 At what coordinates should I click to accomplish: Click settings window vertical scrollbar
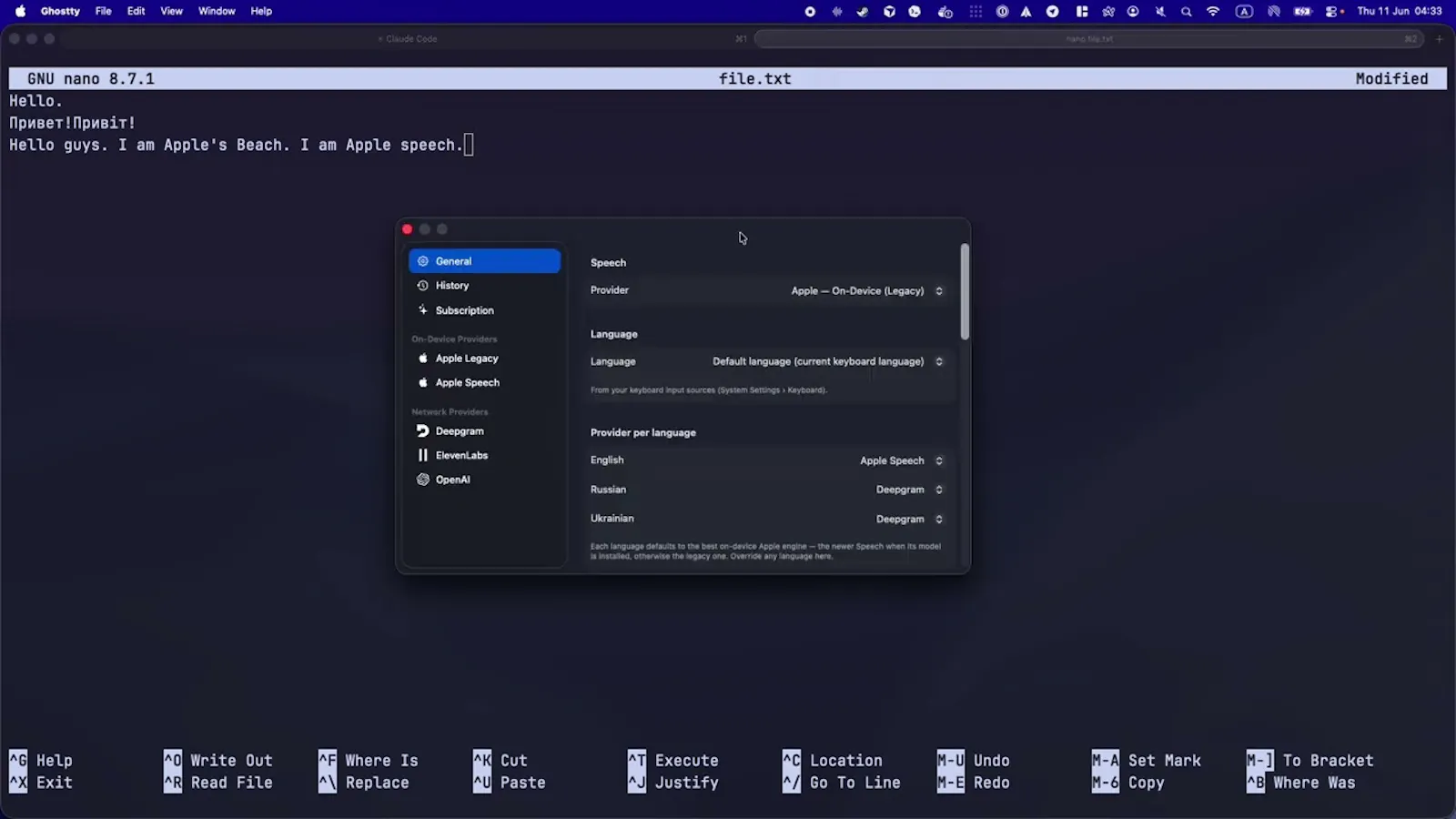point(965,291)
